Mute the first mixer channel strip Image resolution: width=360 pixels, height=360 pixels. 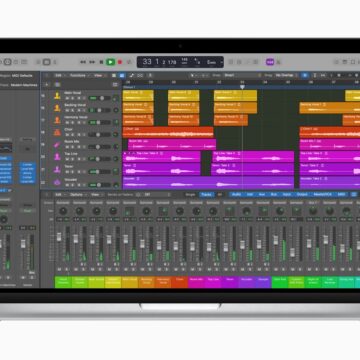coord(59,269)
